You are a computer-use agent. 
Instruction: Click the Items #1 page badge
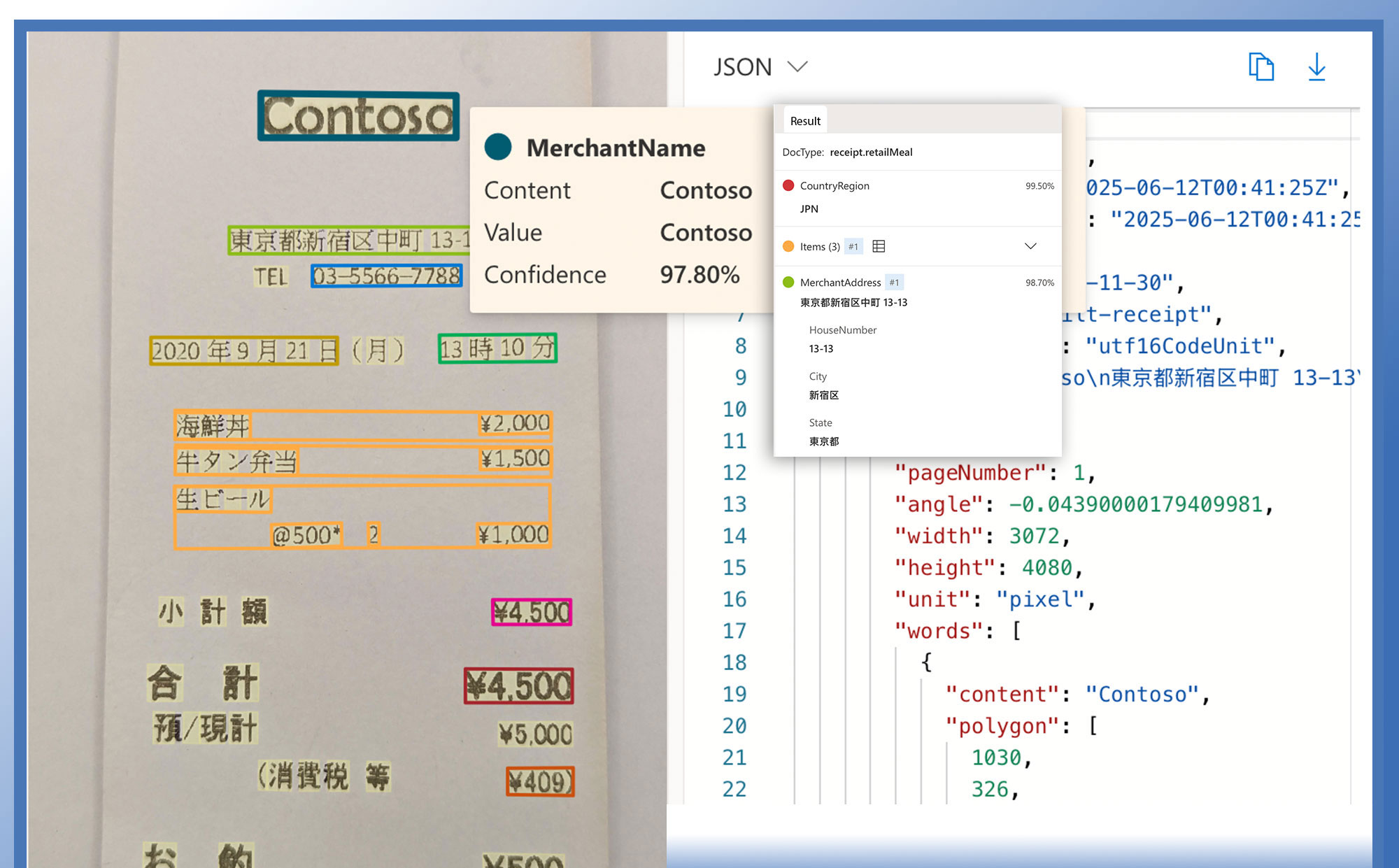pos(853,246)
